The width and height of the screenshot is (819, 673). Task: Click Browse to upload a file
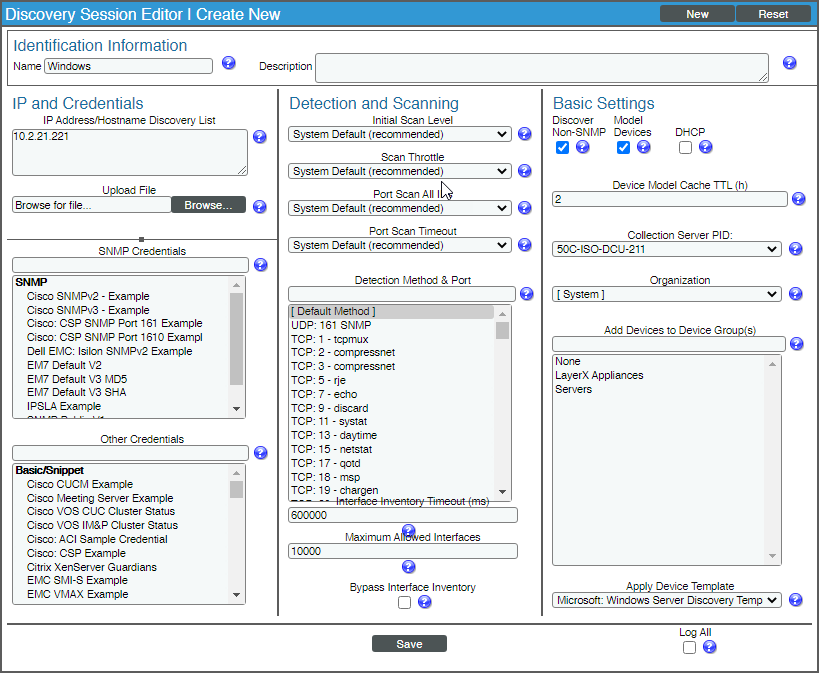[x=208, y=204]
